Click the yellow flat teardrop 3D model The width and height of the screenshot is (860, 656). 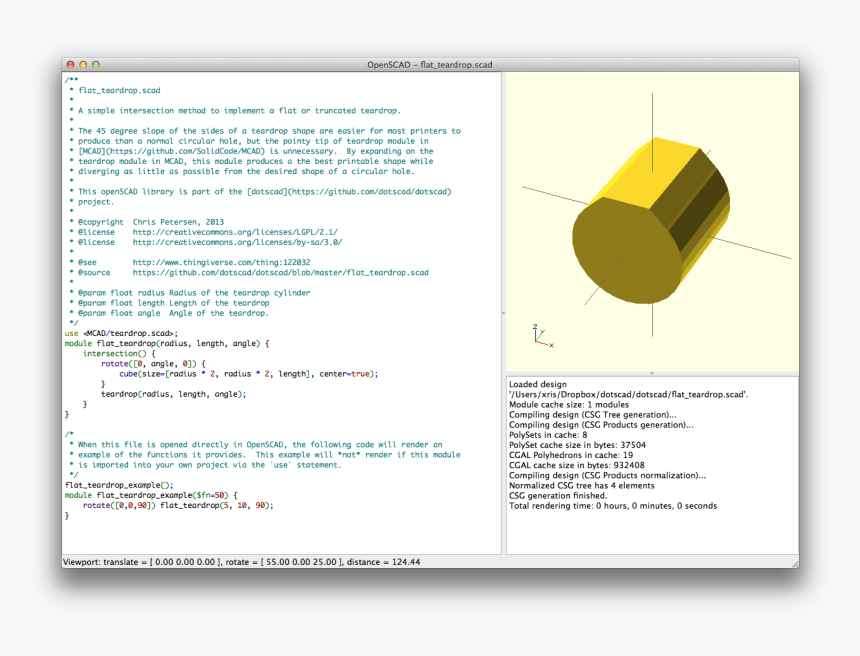click(651, 220)
